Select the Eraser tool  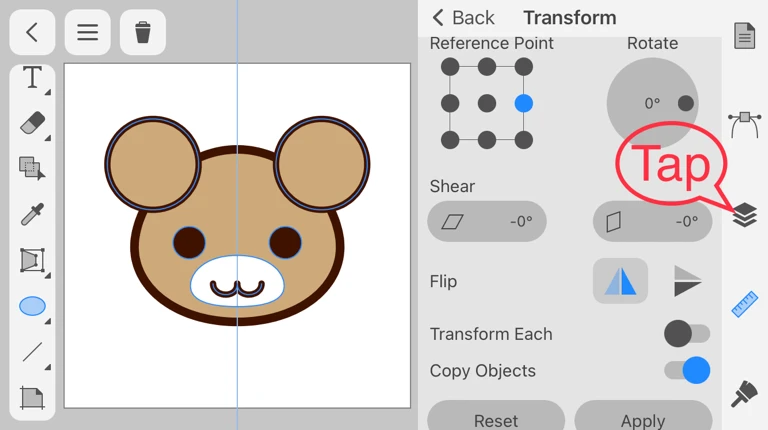pyautogui.click(x=32, y=123)
